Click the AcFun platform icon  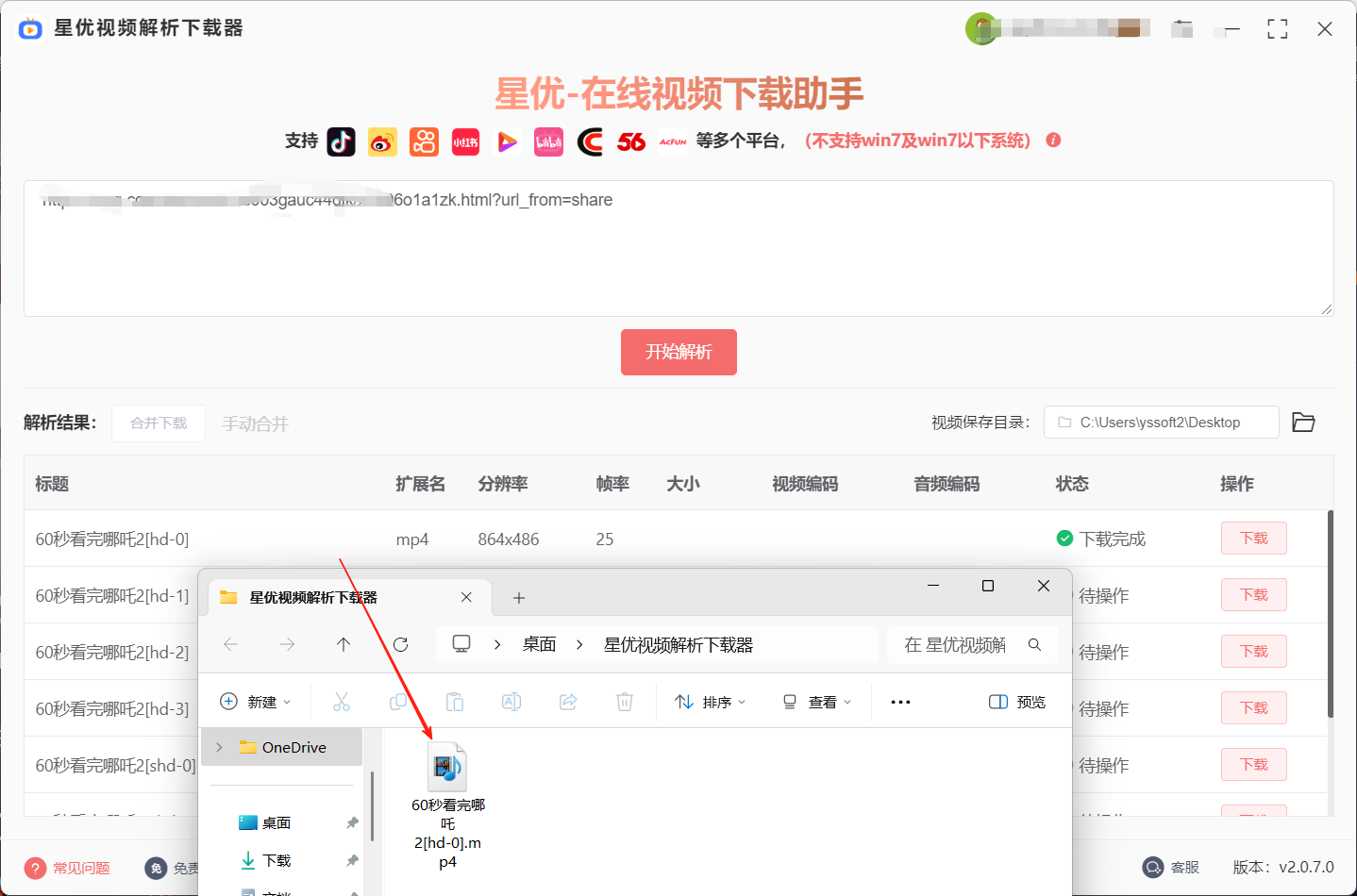pyautogui.click(x=673, y=141)
